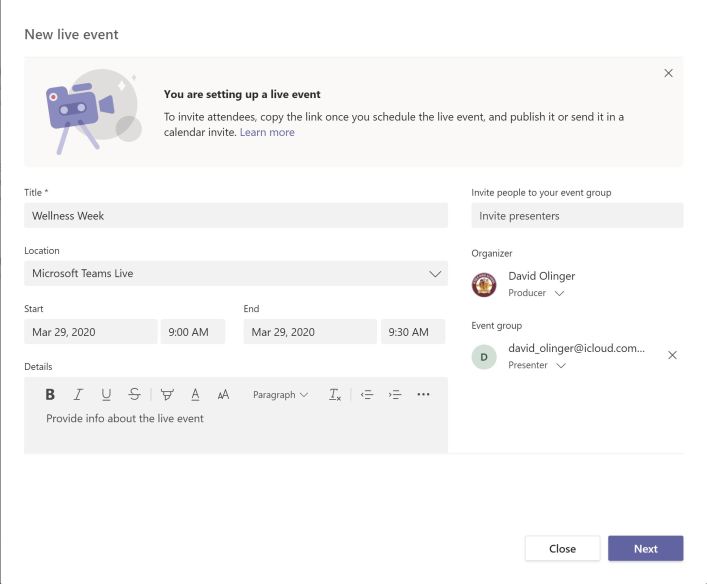Screen dimensions: 707x584
Task: Open the Learn more link
Action: 267,132
